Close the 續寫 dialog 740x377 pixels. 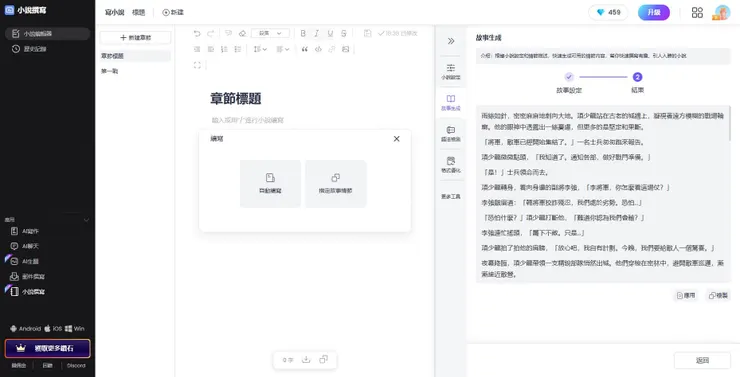(x=396, y=139)
